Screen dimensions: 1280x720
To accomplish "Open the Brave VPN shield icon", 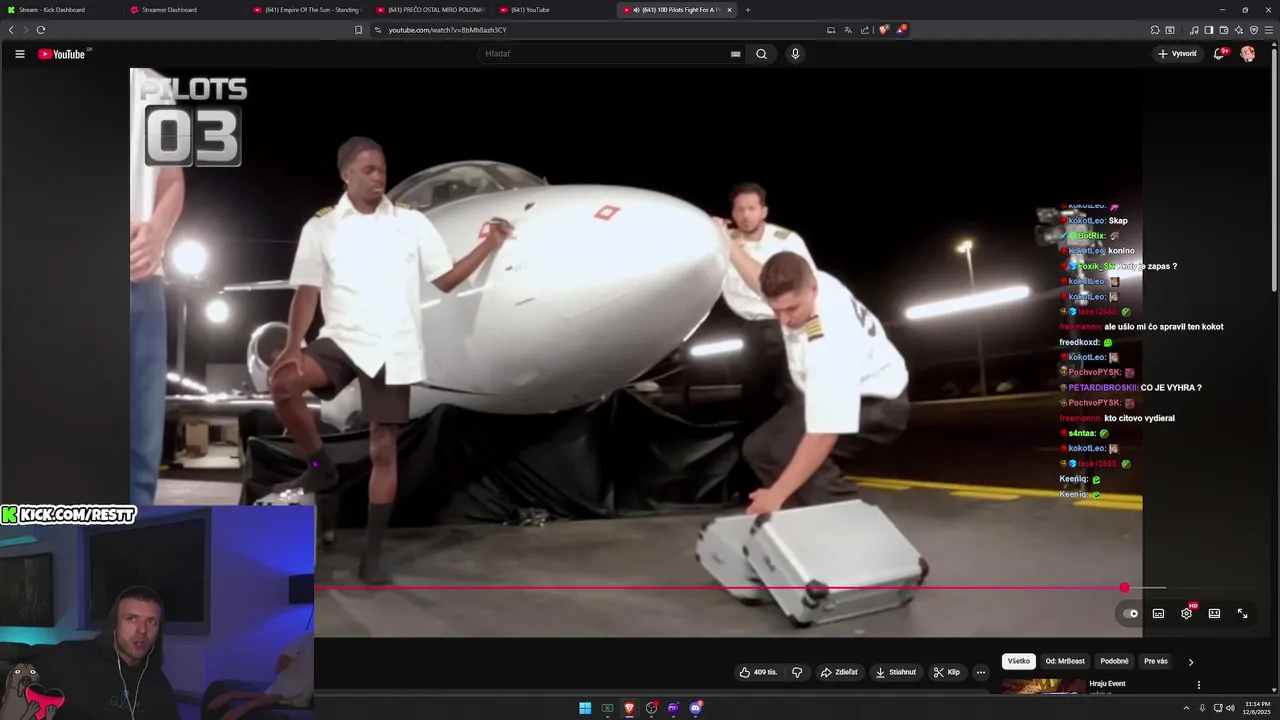I will (1254, 30).
